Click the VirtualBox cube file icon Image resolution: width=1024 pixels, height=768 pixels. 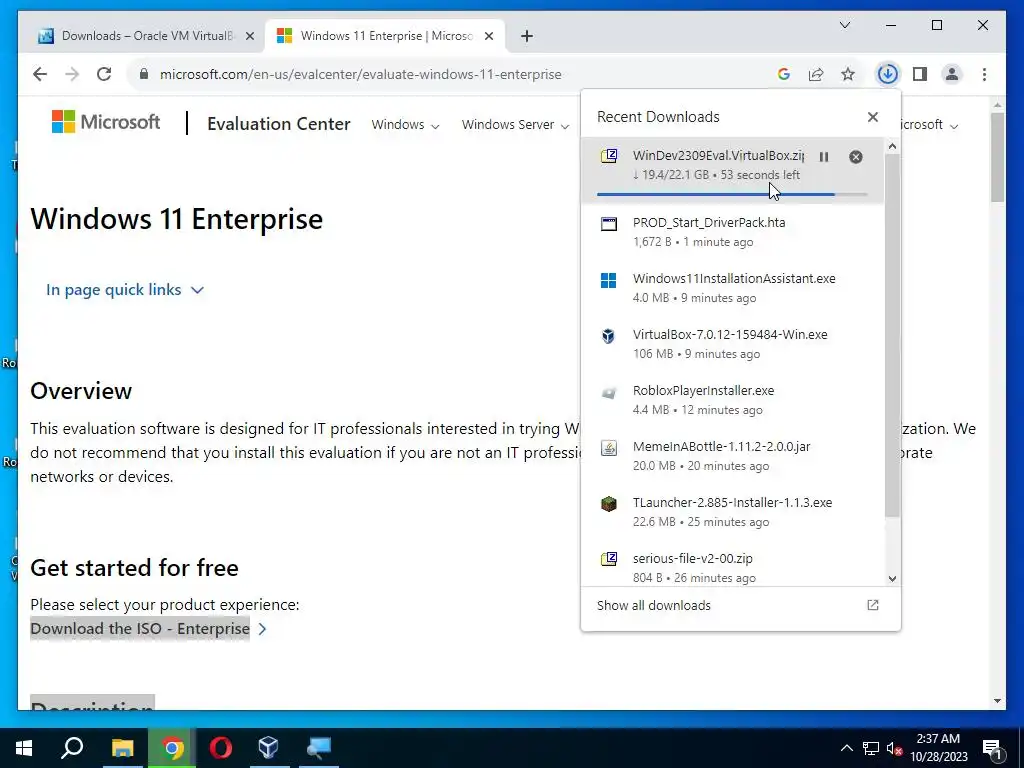coord(609,336)
